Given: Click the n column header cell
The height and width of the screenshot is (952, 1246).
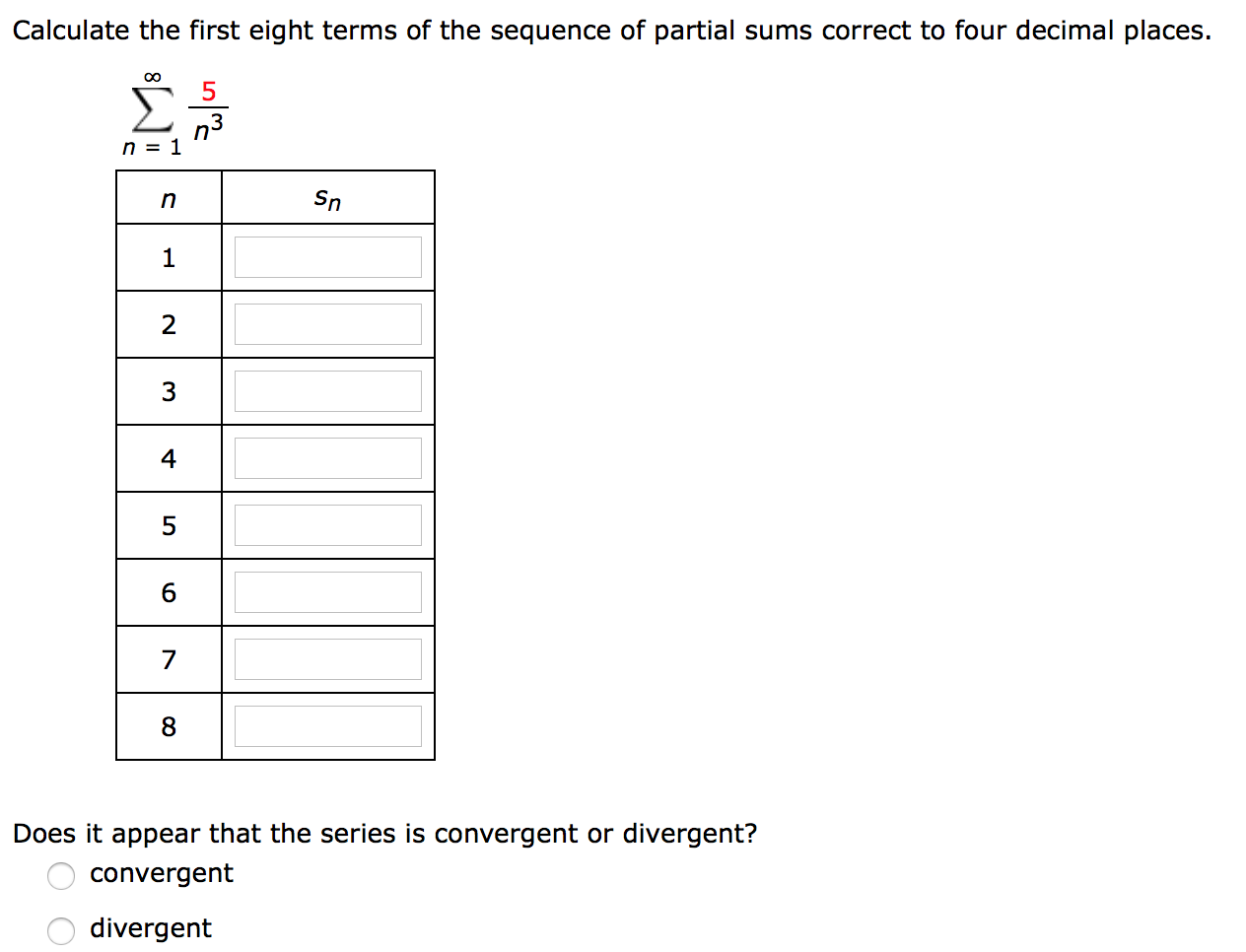Looking at the screenshot, I should (169, 198).
